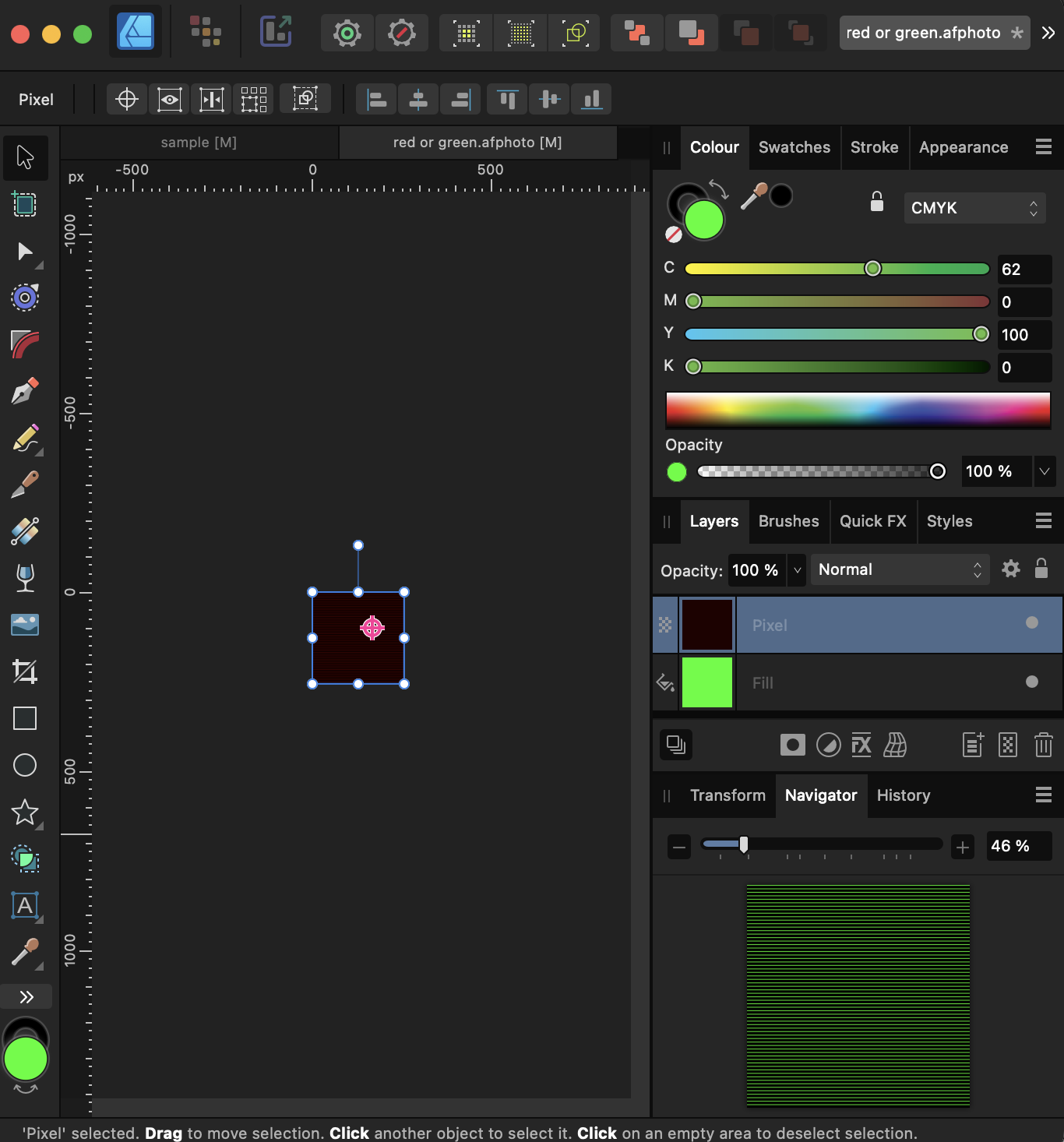Select the Crop tool
The width and height of the screenshot is (1064, 1142).
click(24, 672)
